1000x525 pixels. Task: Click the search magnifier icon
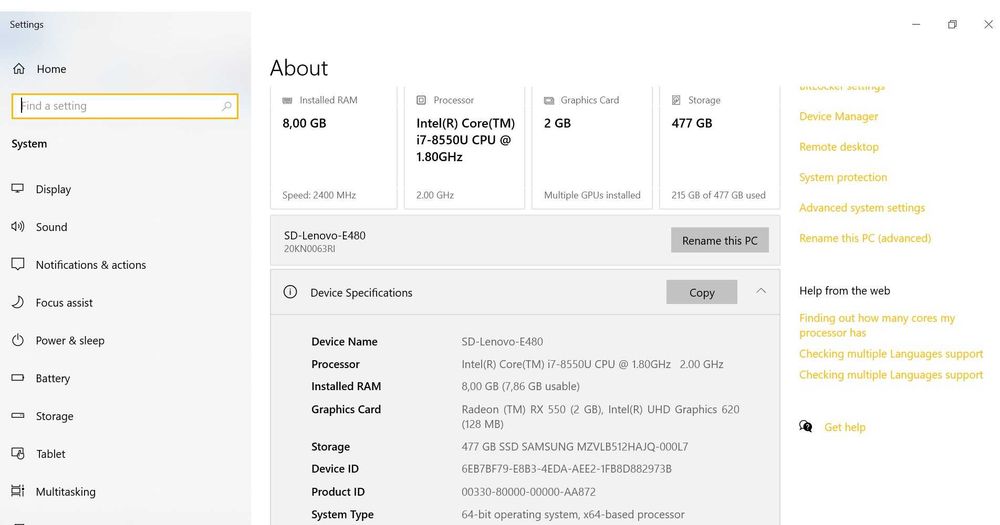coord(226,106)
